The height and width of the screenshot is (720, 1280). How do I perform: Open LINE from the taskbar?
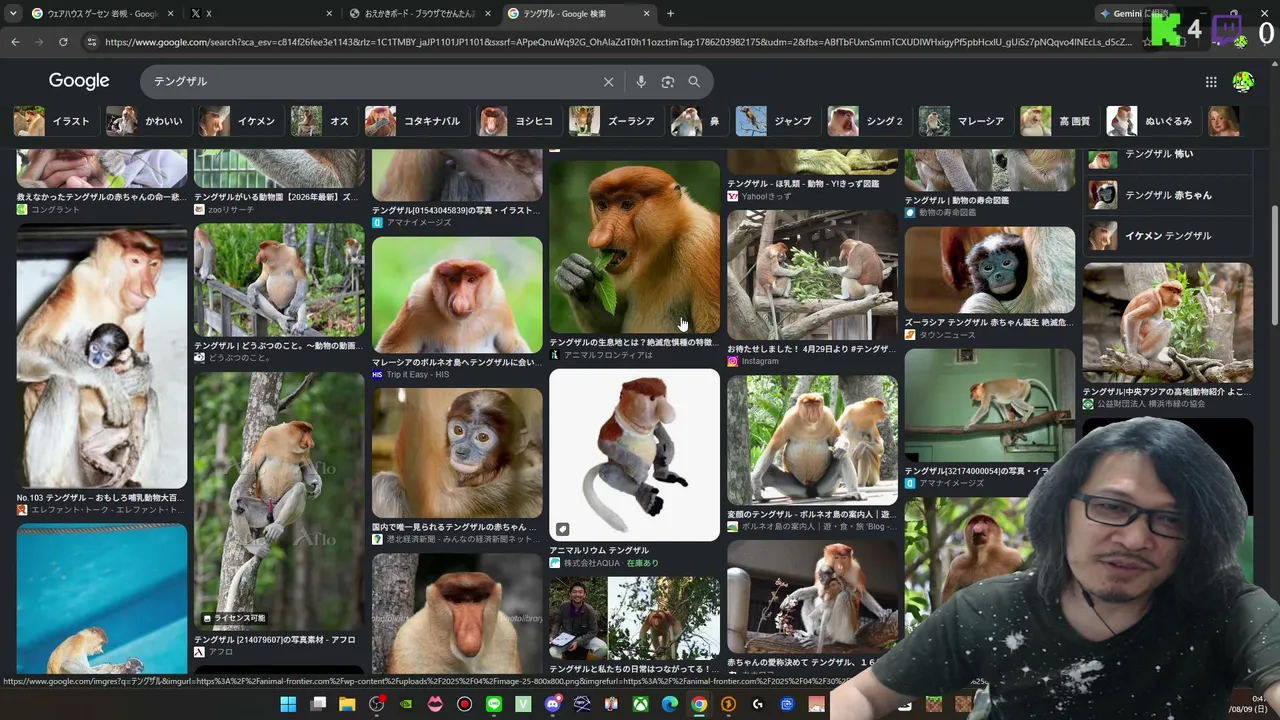[x=494, y=704]
